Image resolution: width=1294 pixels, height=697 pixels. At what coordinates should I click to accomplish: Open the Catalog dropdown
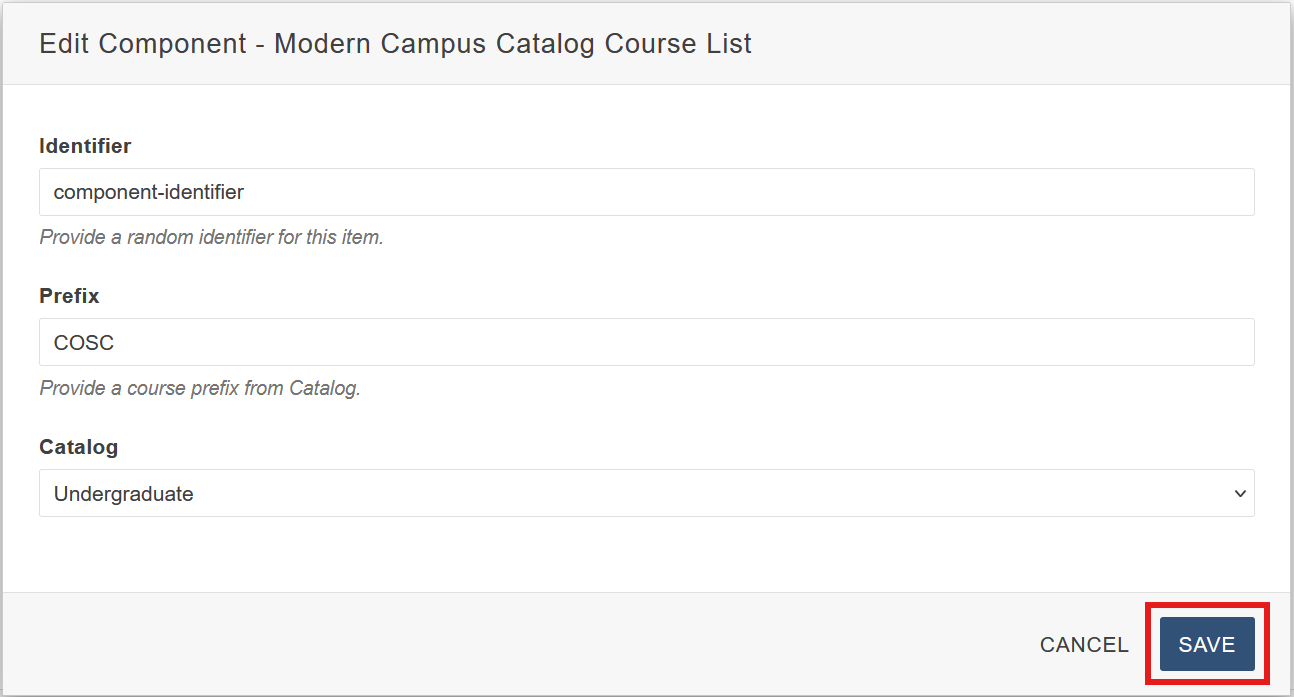pos(646,493)
